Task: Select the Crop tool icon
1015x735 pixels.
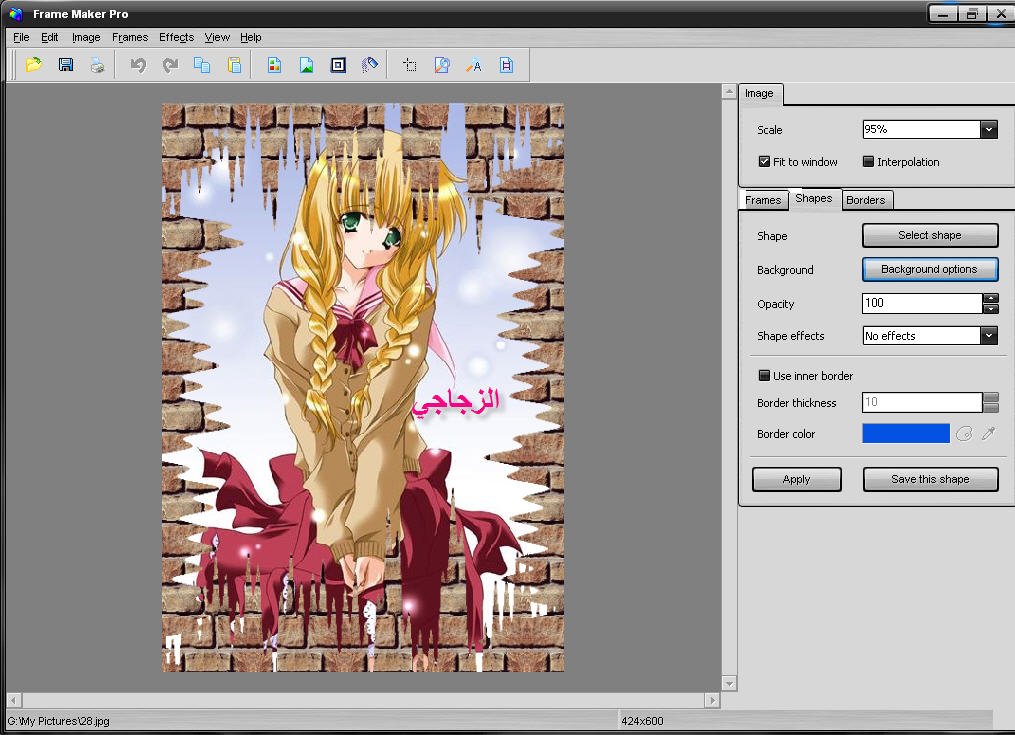Action: [410, 65]
